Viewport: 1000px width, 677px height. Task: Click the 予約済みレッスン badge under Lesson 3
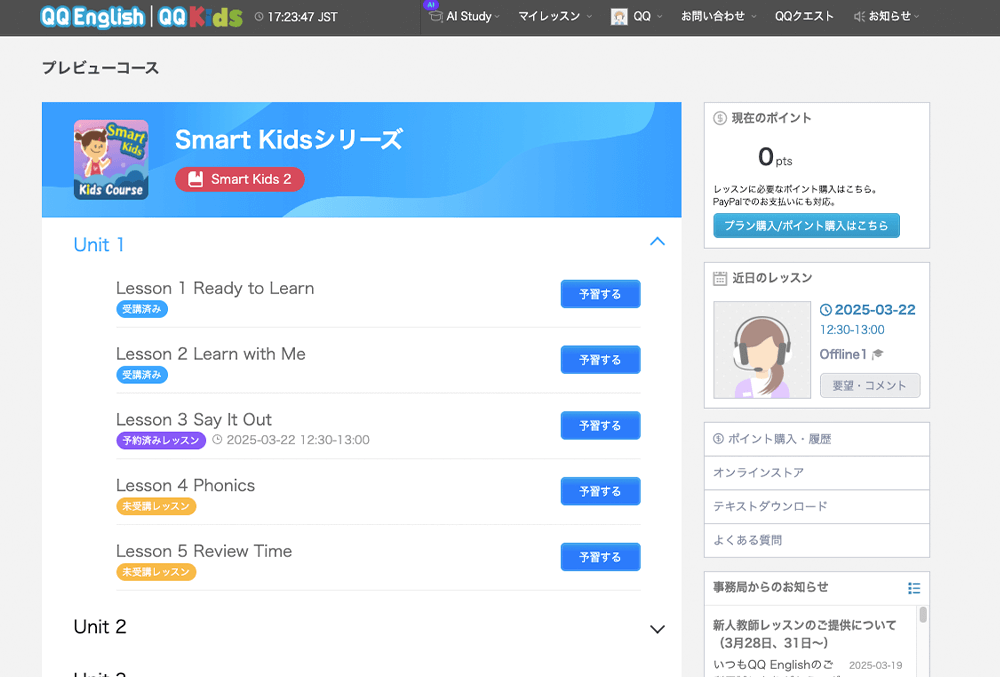pos(161,440)
